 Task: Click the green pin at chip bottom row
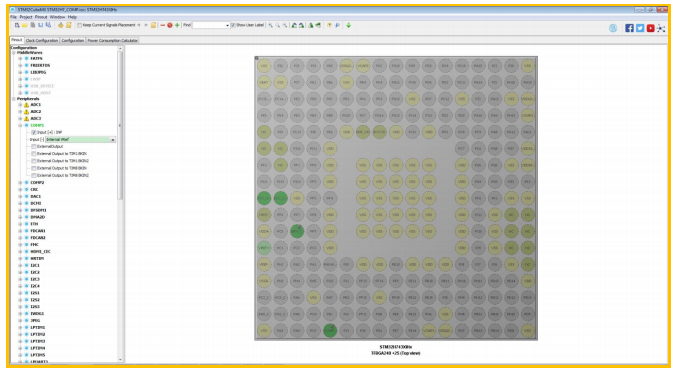330,331
